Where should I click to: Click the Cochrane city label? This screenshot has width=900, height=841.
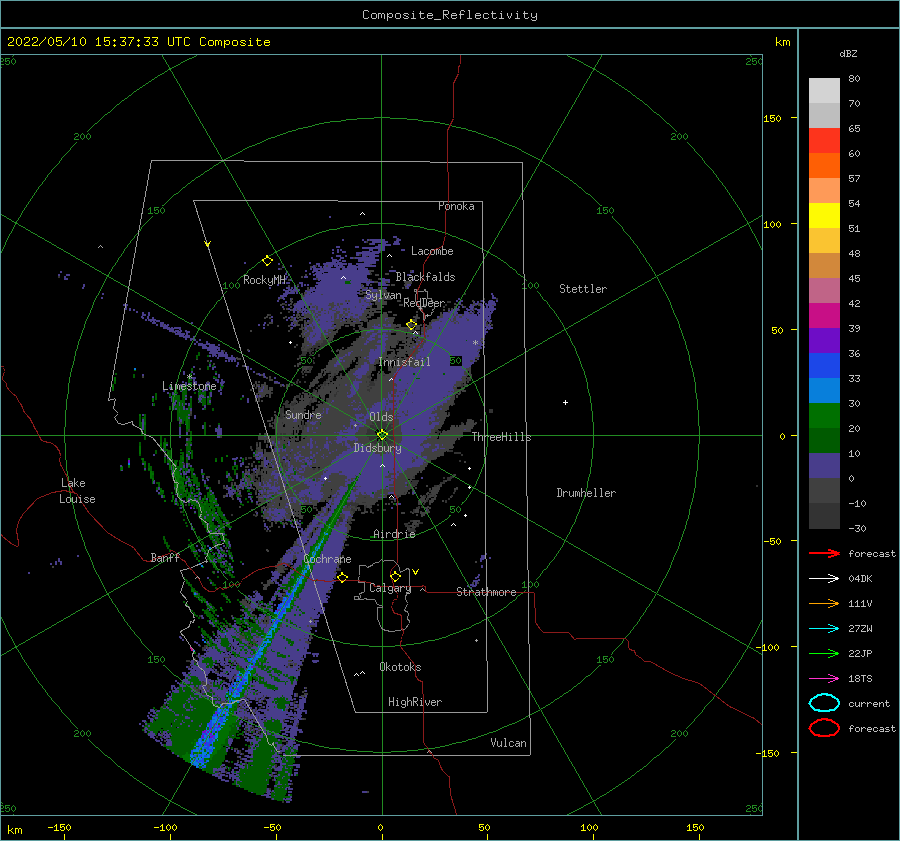[327, 559]
